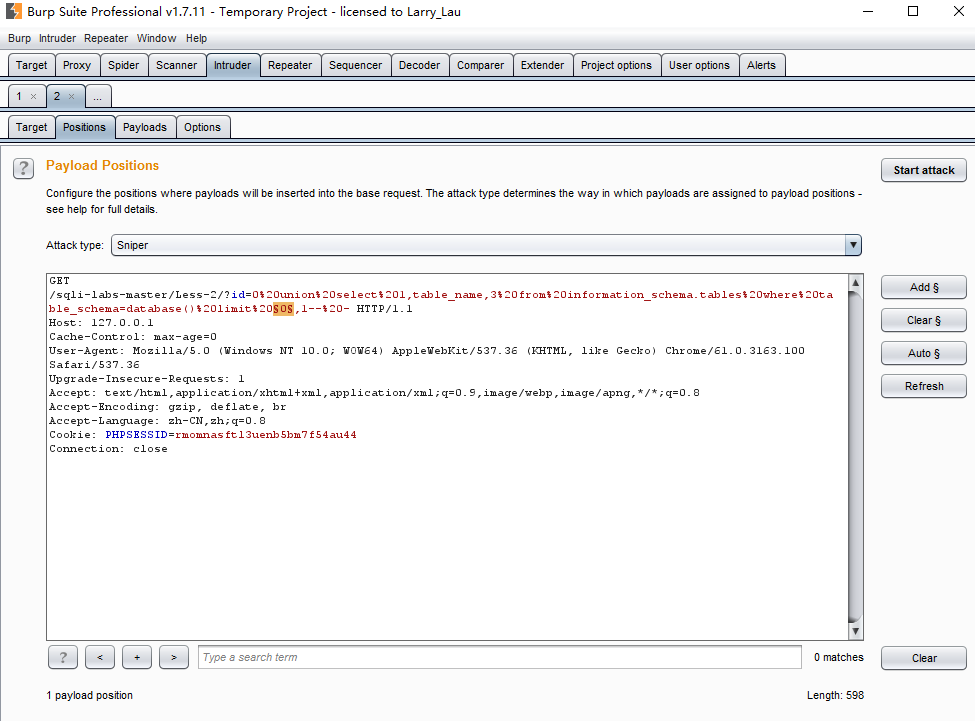The height and width of the screenshot is (721, 975).
Task: Click the Add § button
Action: (x=924, y=287)
